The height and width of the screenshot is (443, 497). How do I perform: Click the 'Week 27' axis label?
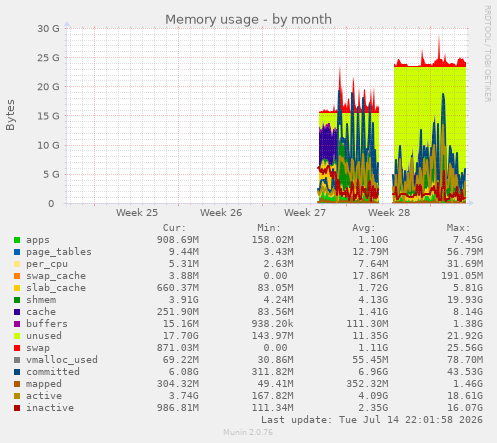pyautogui.click(x=305, y=213)
